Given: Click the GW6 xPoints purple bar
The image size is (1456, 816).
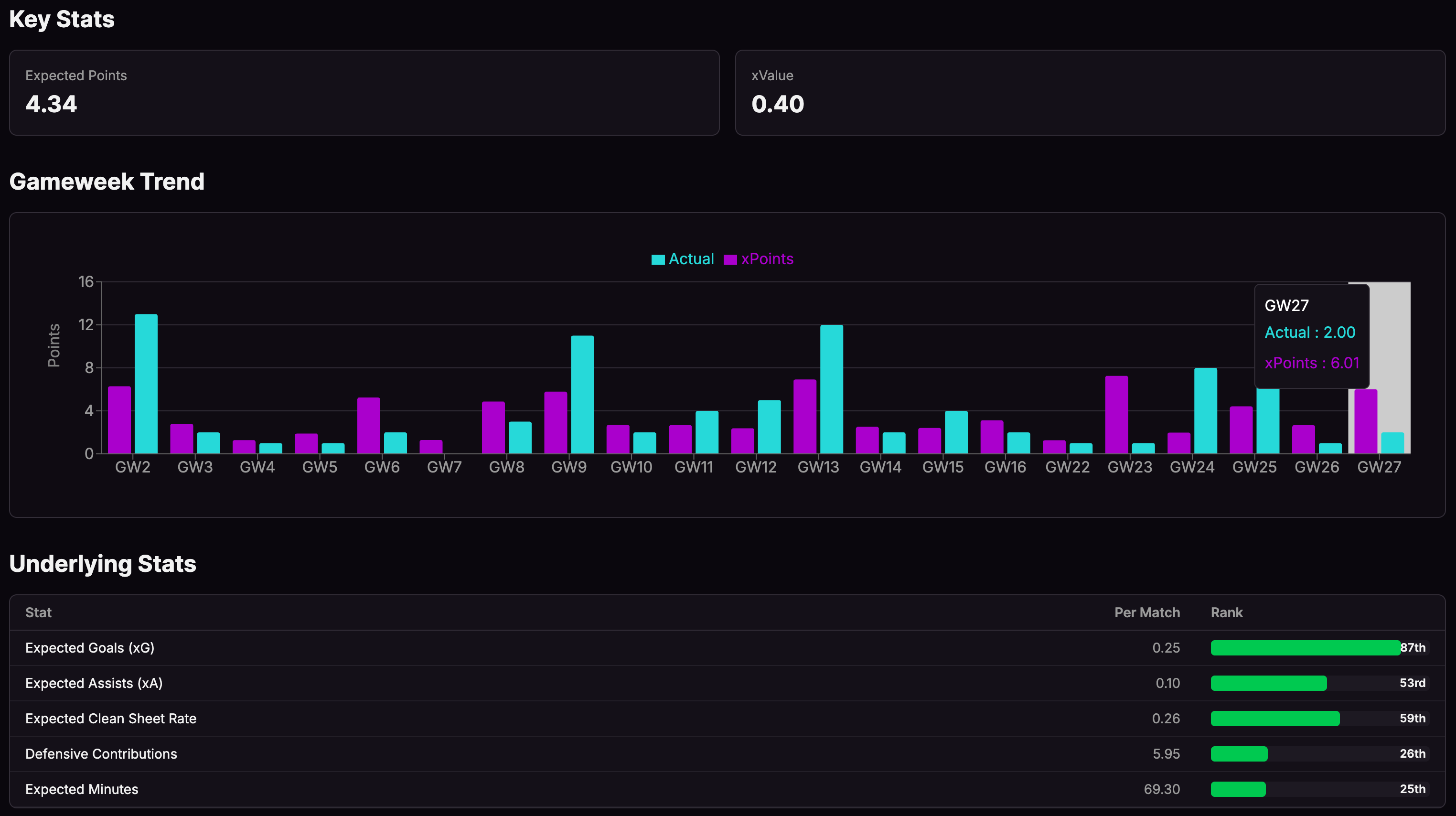Looking at the screenshot, I should 368,425.
